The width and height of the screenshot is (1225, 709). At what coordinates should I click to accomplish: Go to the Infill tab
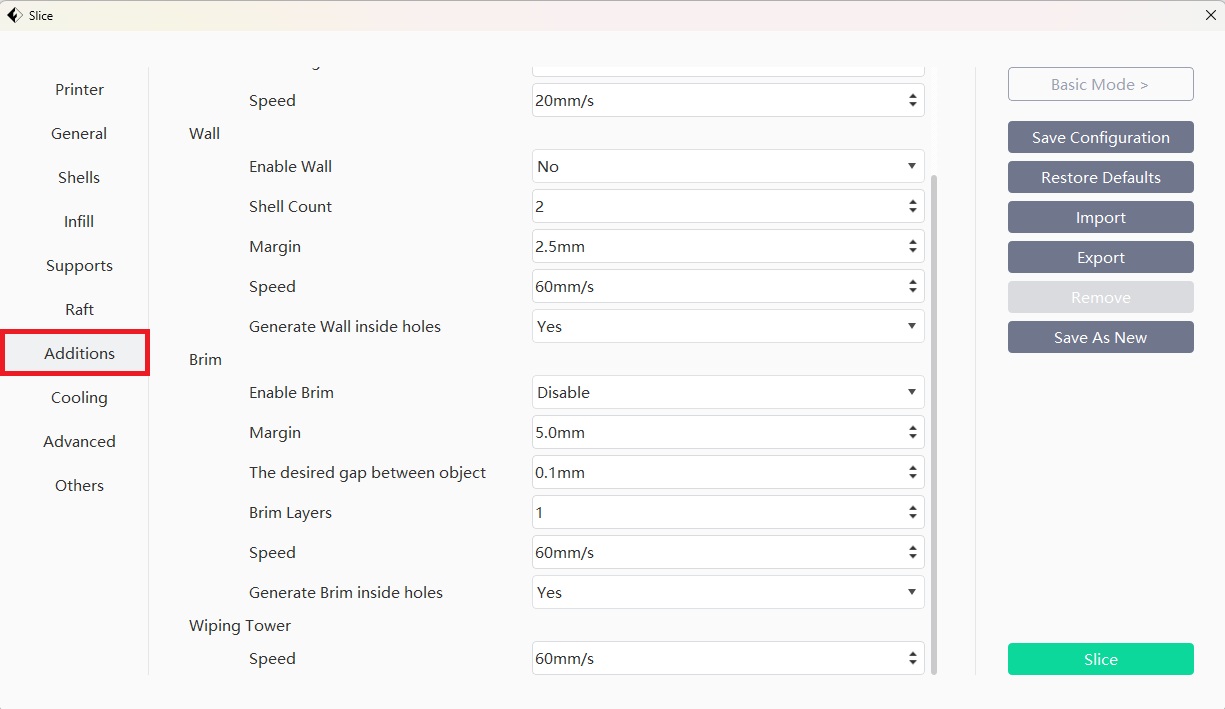click(79, 221)
